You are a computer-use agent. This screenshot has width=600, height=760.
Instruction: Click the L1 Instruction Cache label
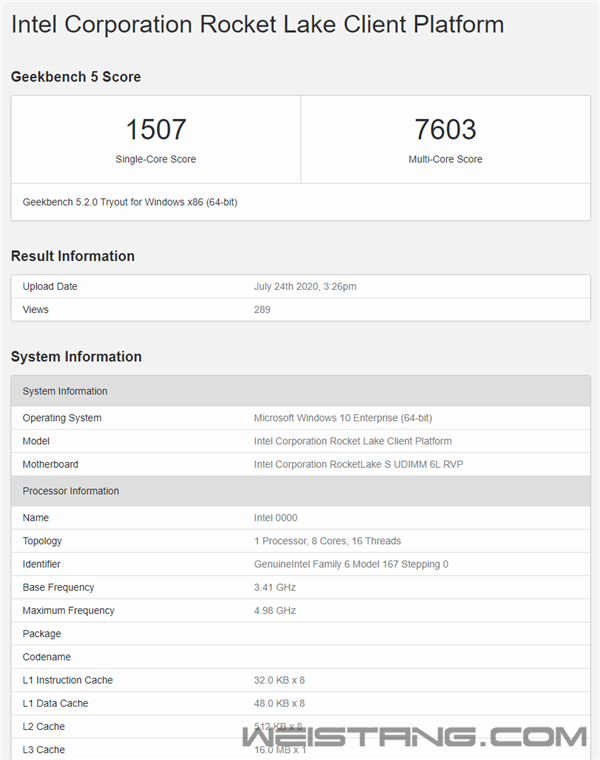click(68, 680)
